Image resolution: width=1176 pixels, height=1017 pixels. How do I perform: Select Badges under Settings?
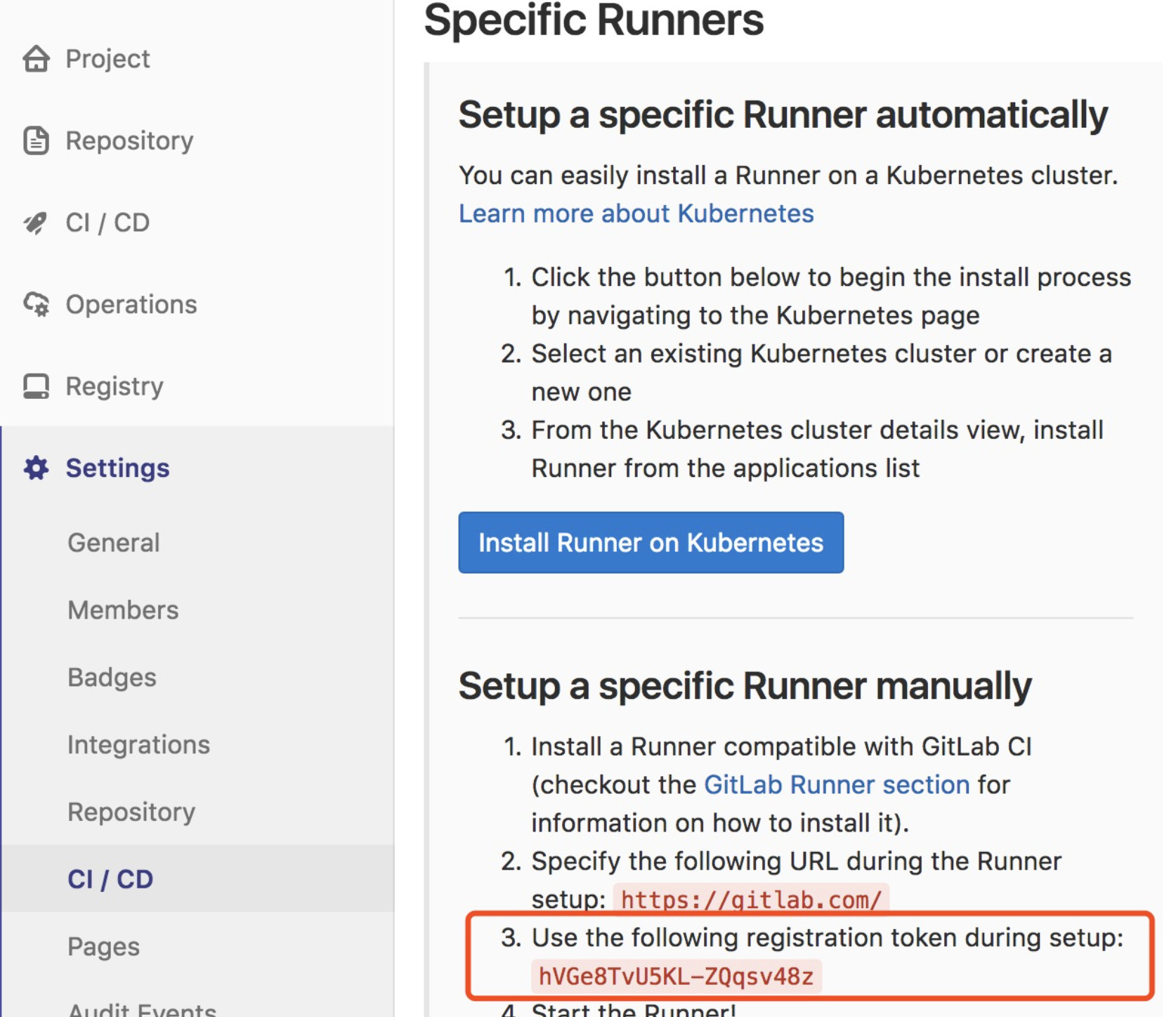point(112,678)
